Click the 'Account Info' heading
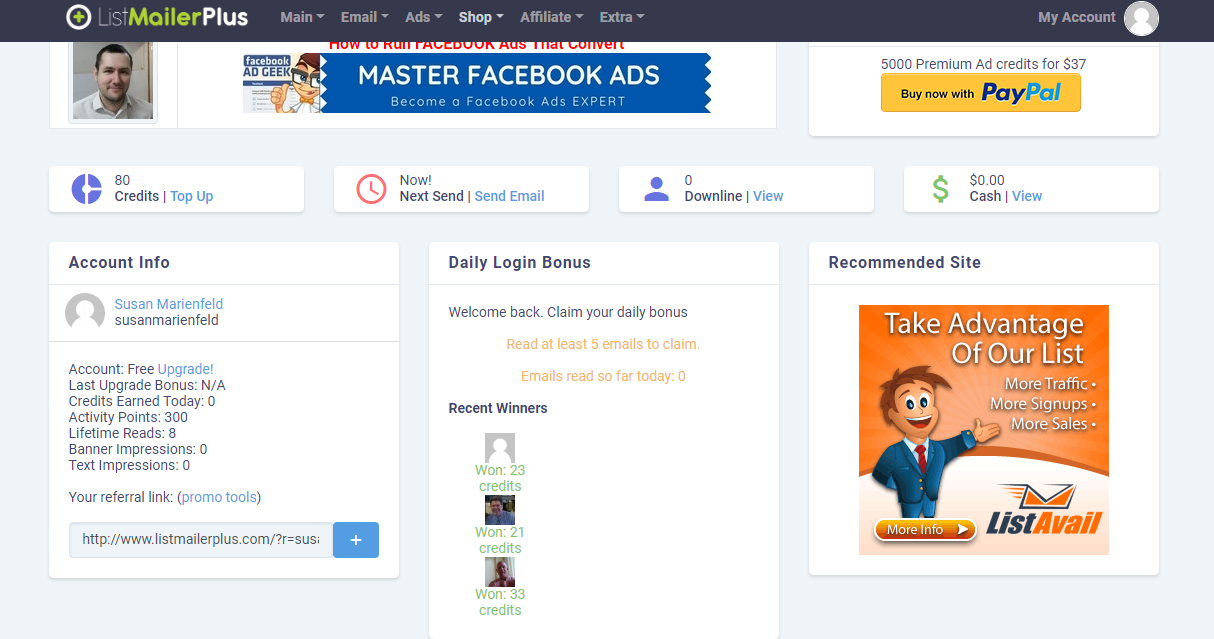The height and width of the screenshot is (639, 1214). click(119, 263)
